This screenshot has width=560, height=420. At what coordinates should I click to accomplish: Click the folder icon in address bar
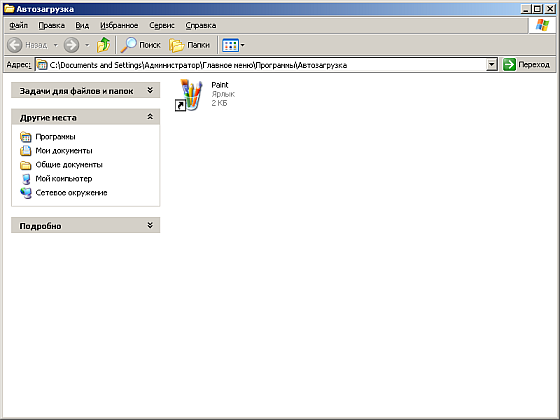(x=42, y=65)
